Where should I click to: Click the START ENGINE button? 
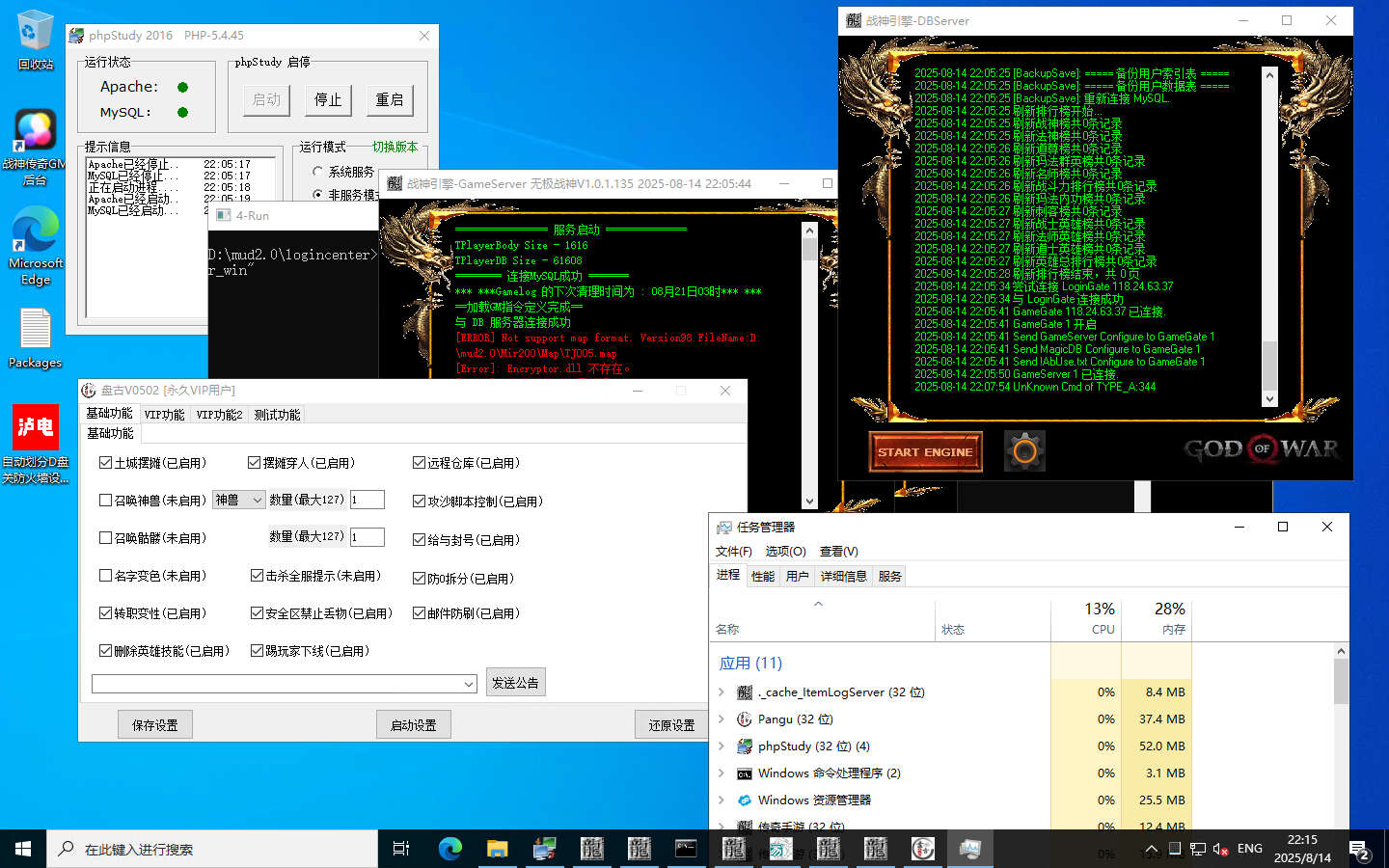pos(925,451)
